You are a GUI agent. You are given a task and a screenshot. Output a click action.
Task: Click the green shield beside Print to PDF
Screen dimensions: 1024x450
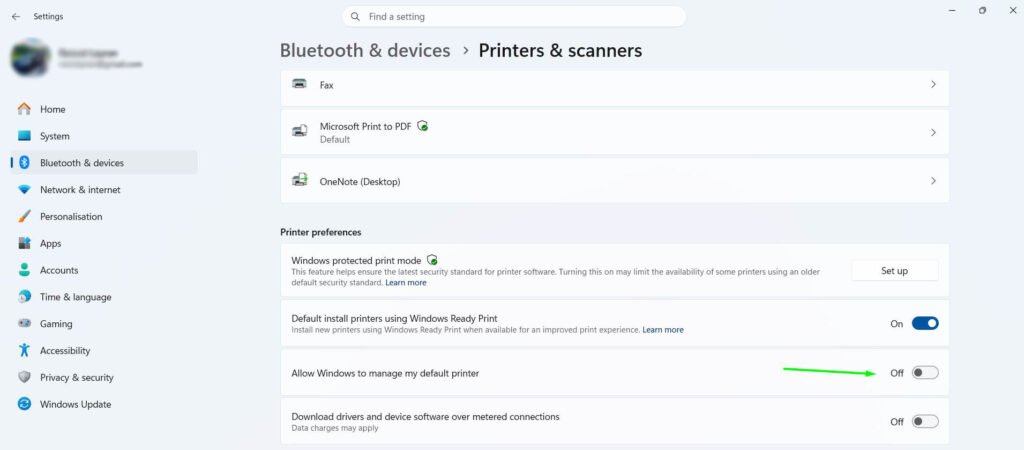pyautogui.click(x=423, y=125)
